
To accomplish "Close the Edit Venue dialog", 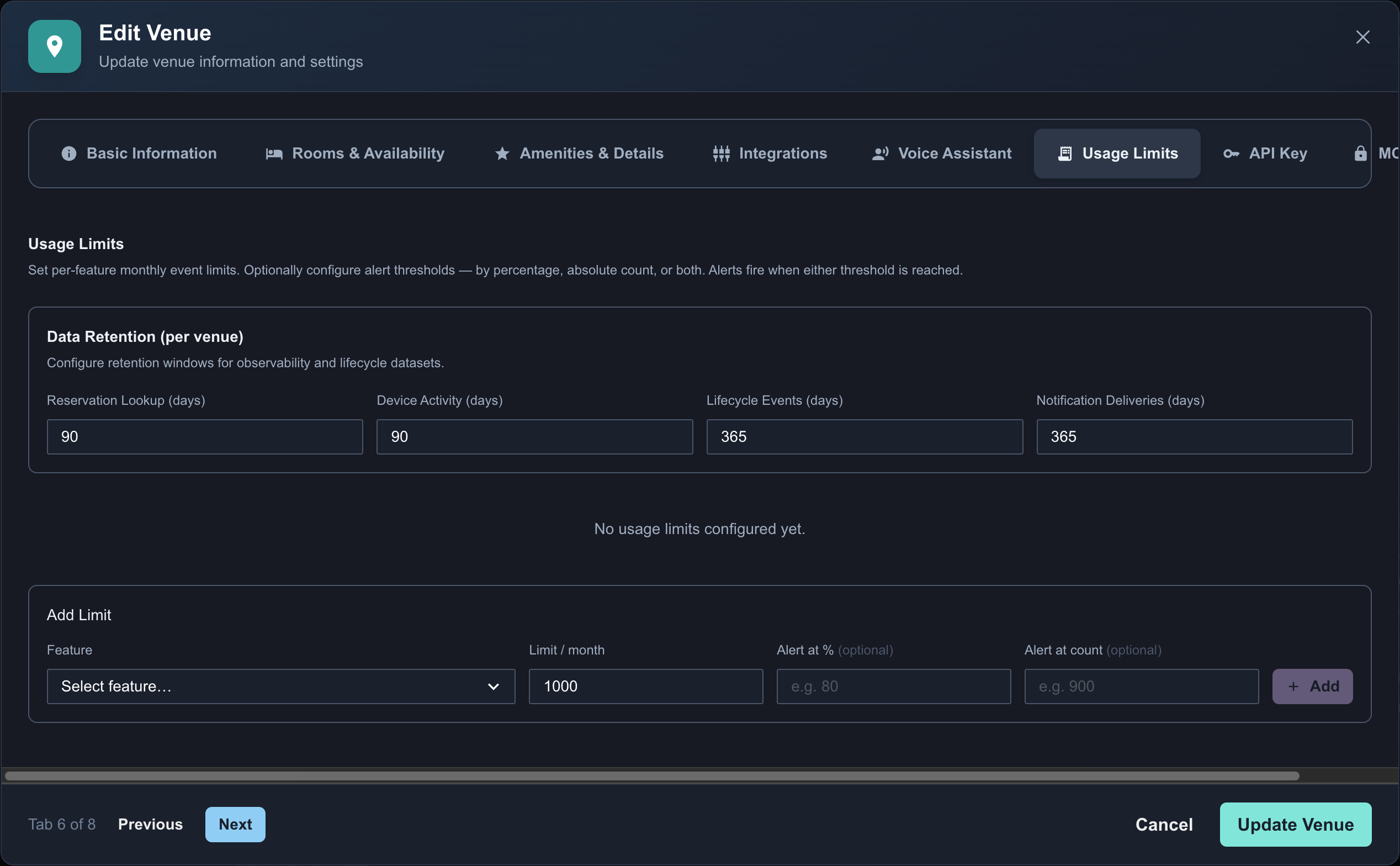I will pyautogui.click(x=1362, y=37).
